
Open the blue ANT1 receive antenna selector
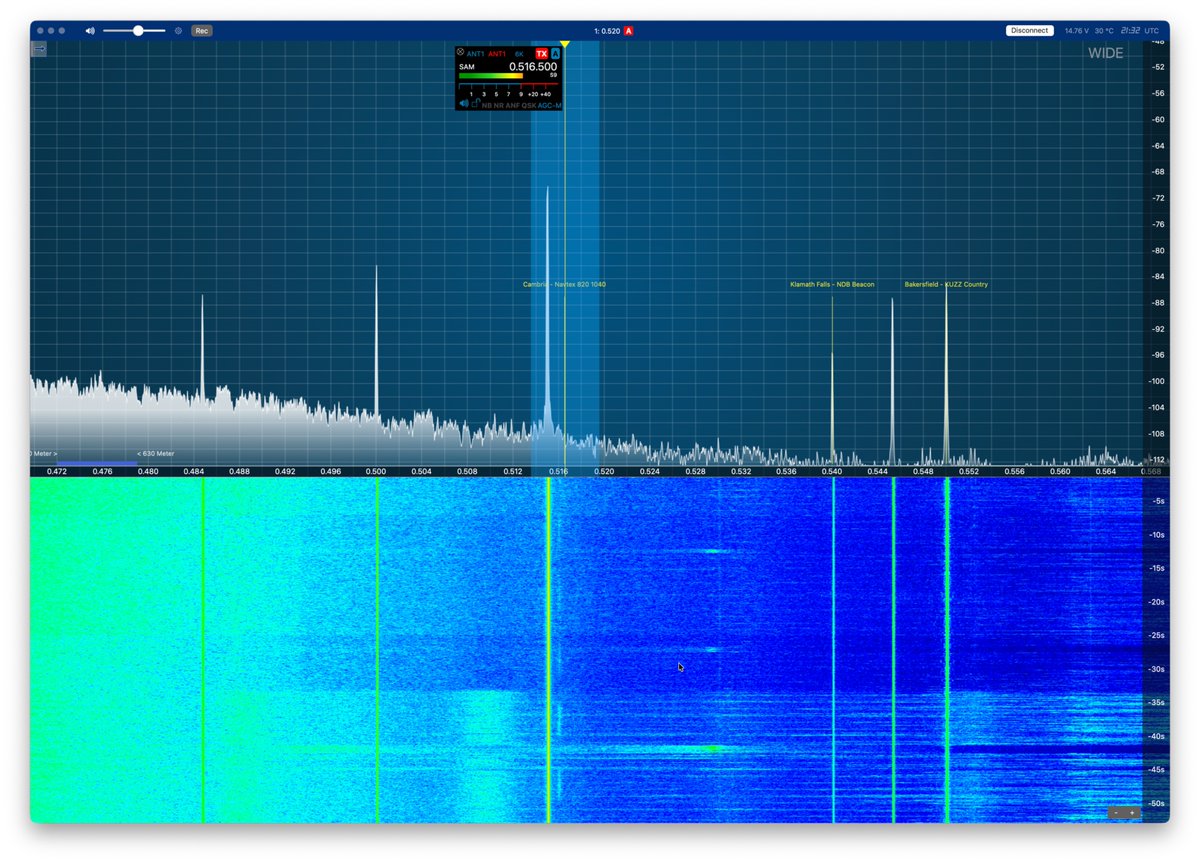pos(475,53)
